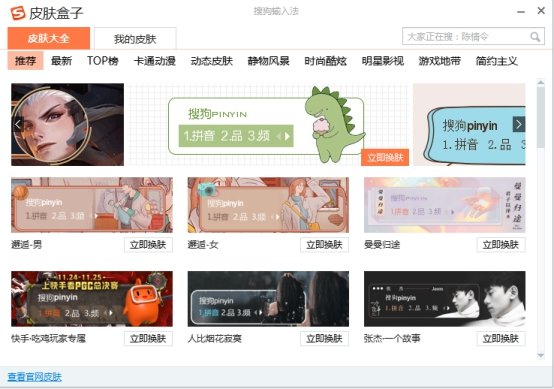
Task: Open the 快手-吃鸡玩家专属 skin thumbnail
Action: pos(92,299)
